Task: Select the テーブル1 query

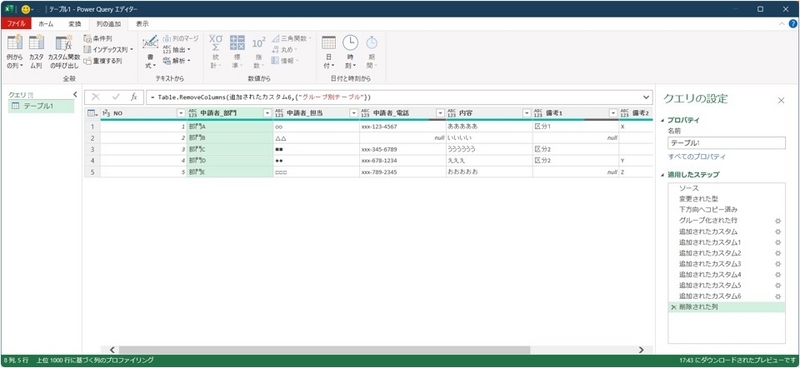Action: (x=42, y=106)
